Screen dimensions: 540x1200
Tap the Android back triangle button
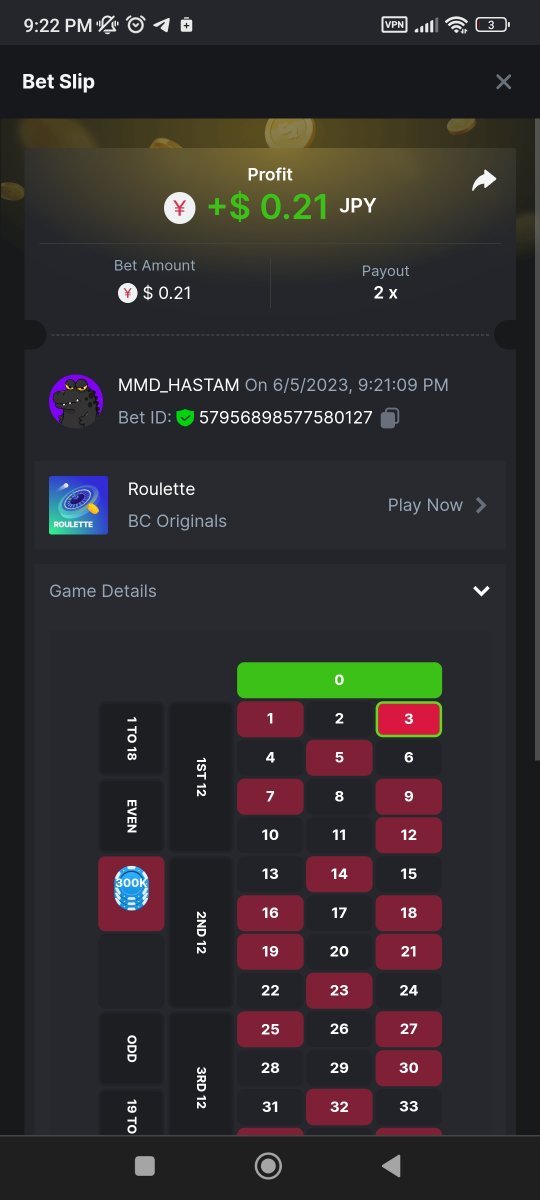pyautogui.click(x=391, y=1166)
